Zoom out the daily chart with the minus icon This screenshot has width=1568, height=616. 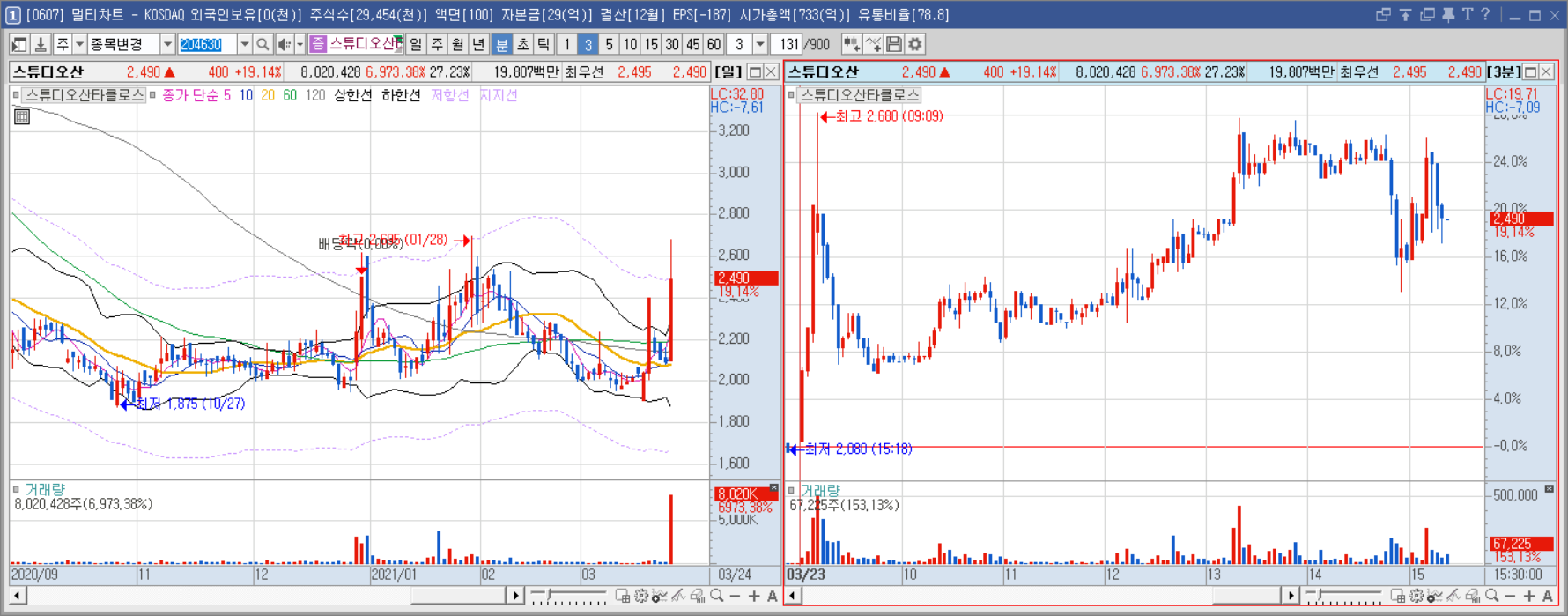736,597
